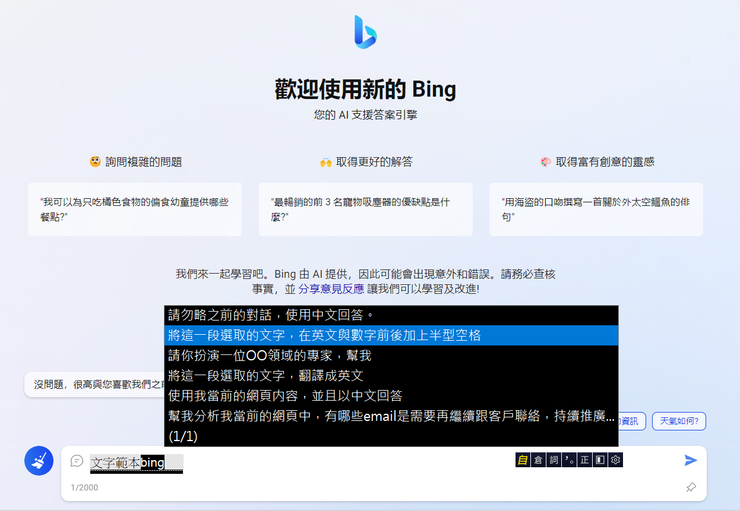
Task: Click the 詢問複雜的問題 heading
Action: [x=136, y=162]
